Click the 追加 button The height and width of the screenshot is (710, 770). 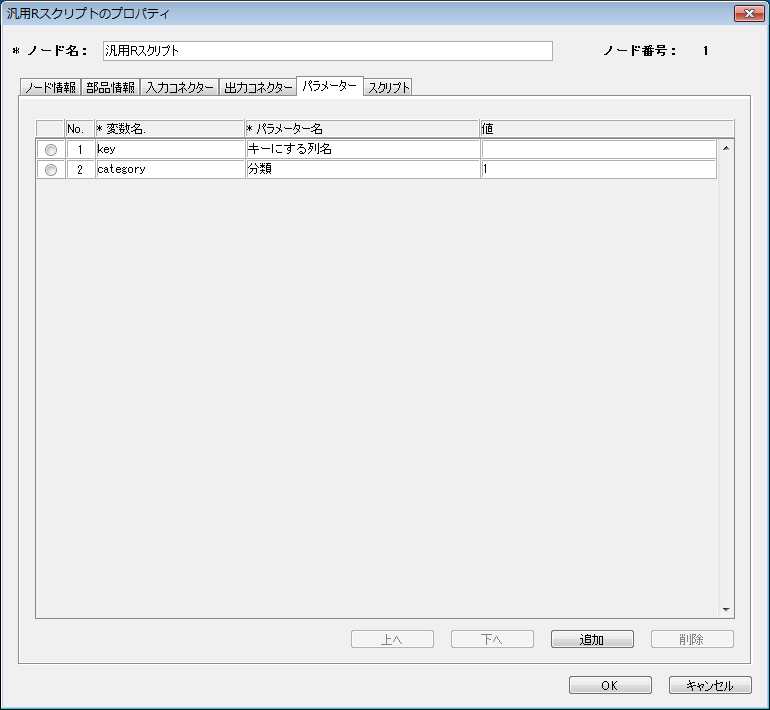click(592, 640)
